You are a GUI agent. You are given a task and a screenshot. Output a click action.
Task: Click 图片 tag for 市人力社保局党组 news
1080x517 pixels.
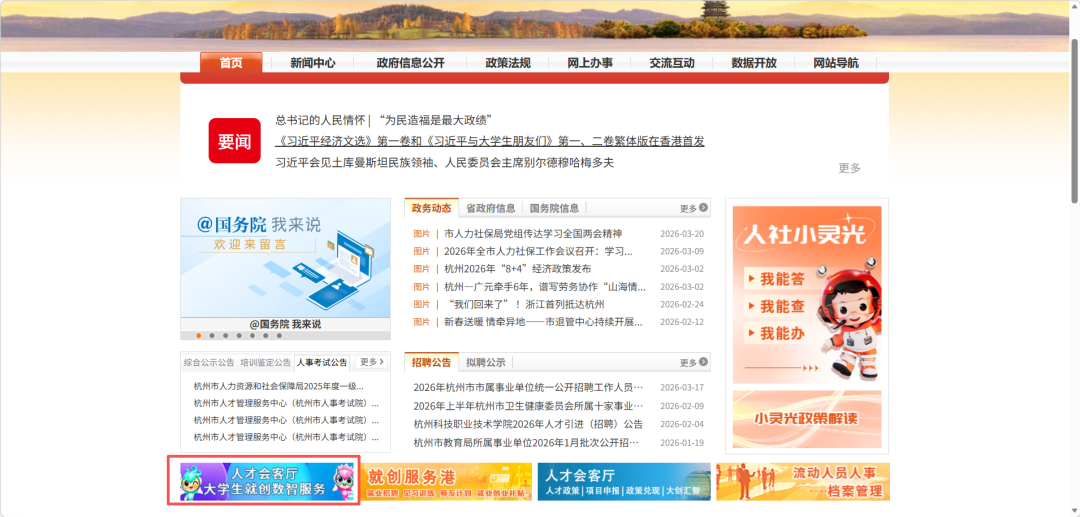(421, 233)
